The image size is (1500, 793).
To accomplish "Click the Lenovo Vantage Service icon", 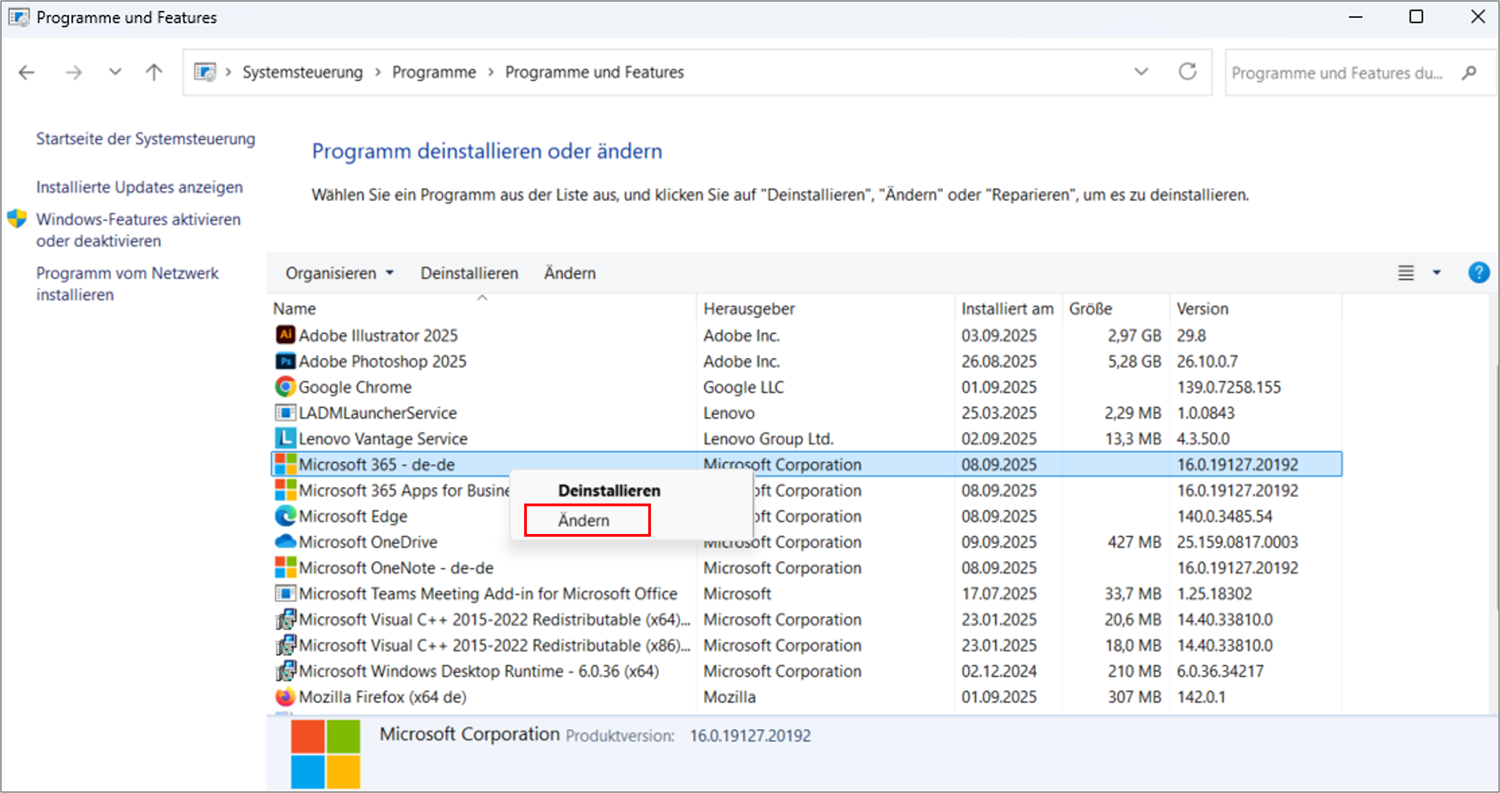I will point(285,438).
